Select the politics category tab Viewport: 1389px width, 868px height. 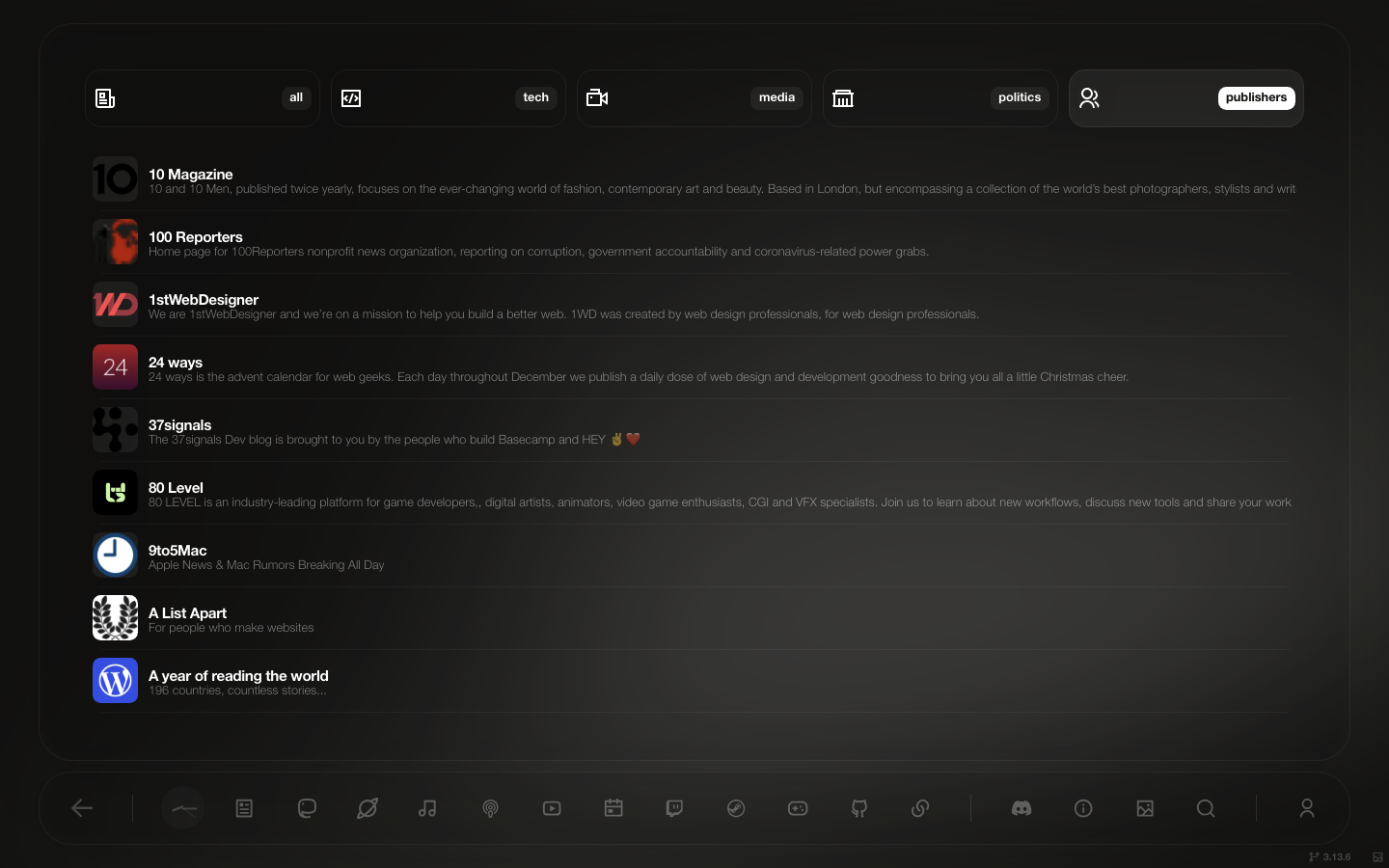pos(940,98)
